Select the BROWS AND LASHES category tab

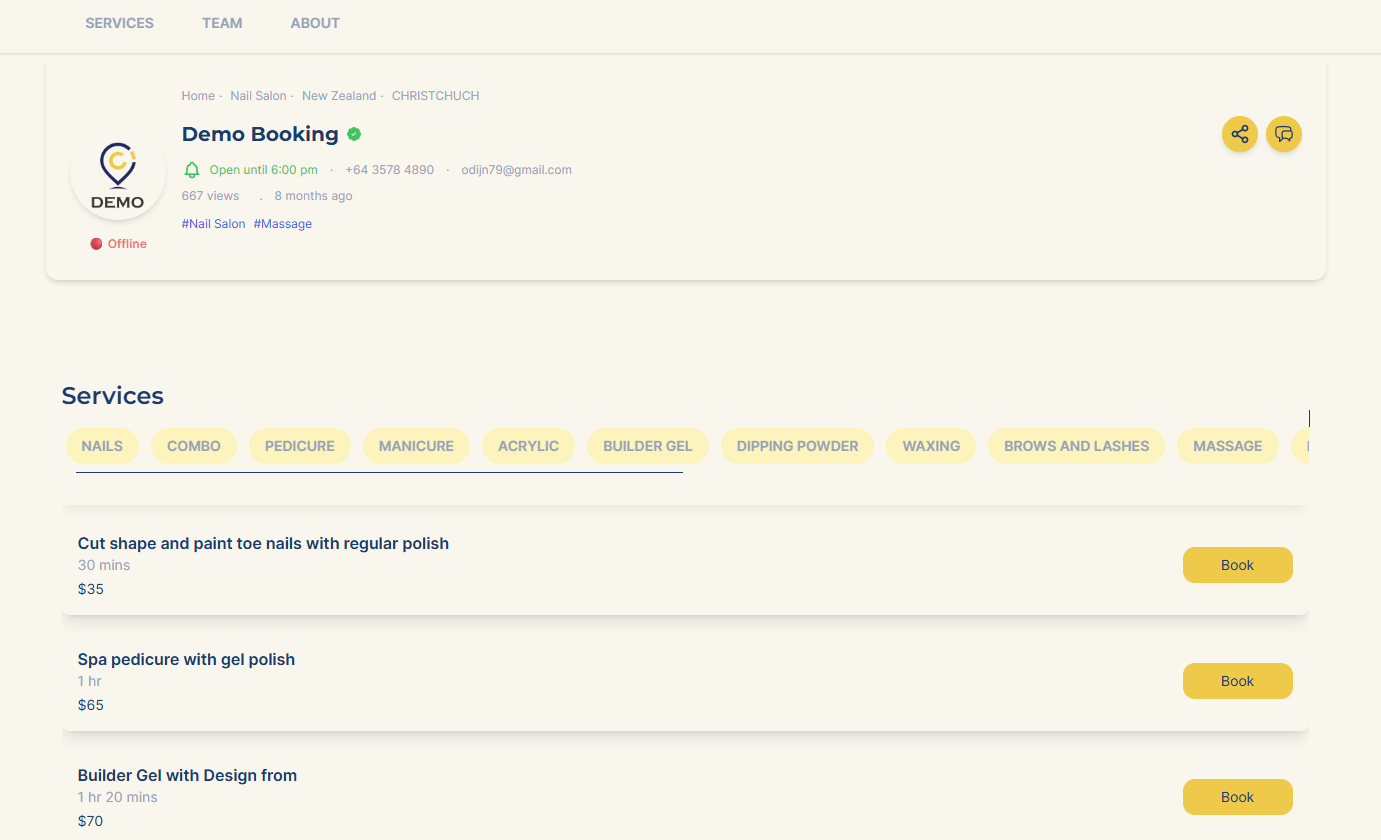(x=1077, y=446)
